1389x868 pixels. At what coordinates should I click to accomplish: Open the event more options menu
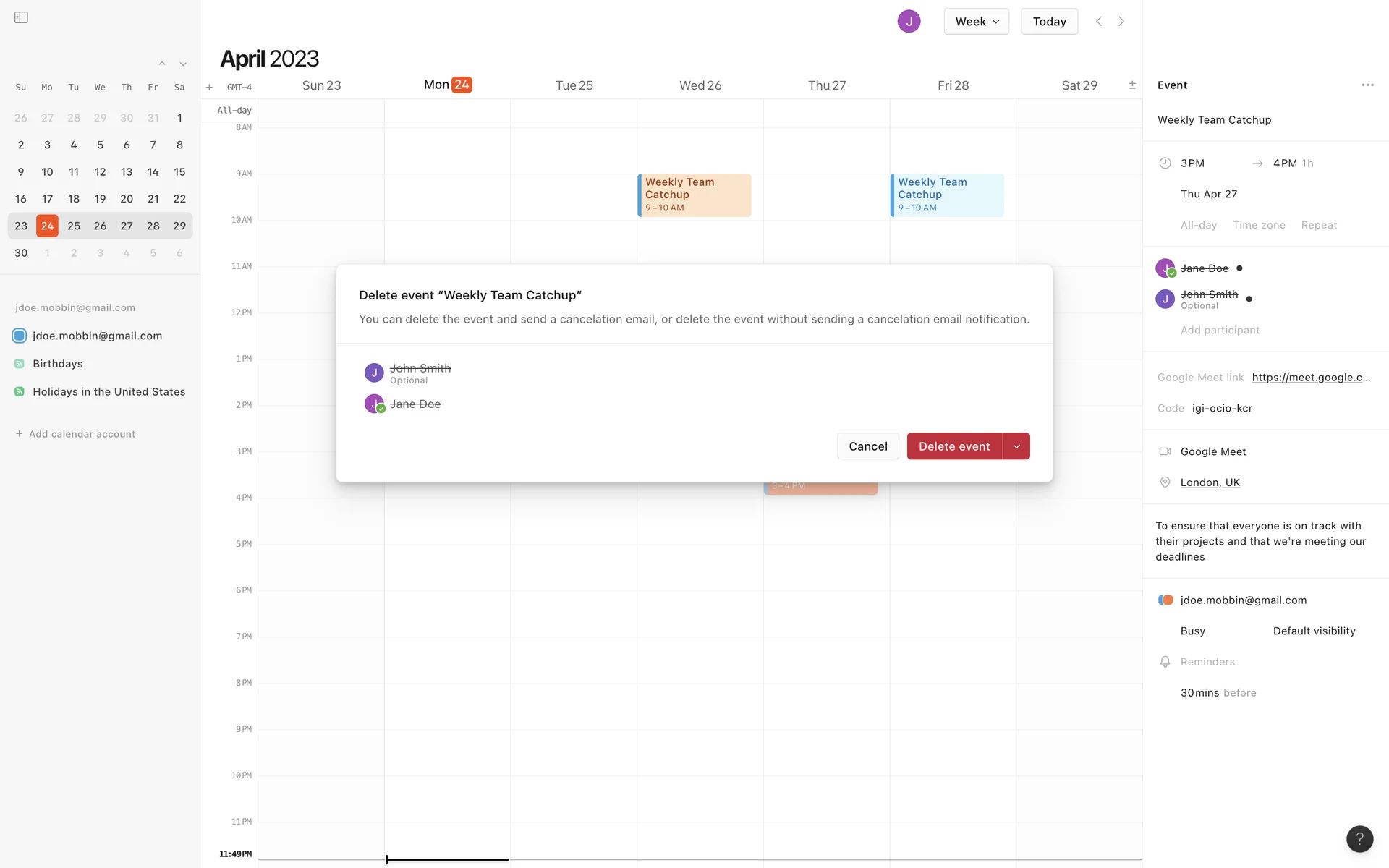(1367, 85)
